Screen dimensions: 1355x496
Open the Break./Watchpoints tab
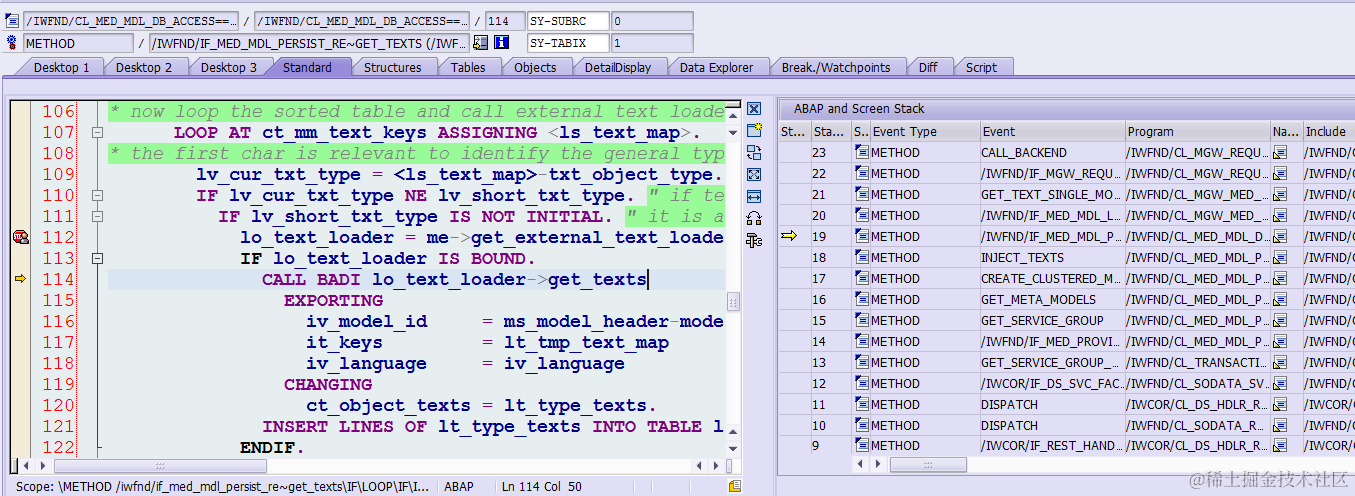tap(836, 67)
